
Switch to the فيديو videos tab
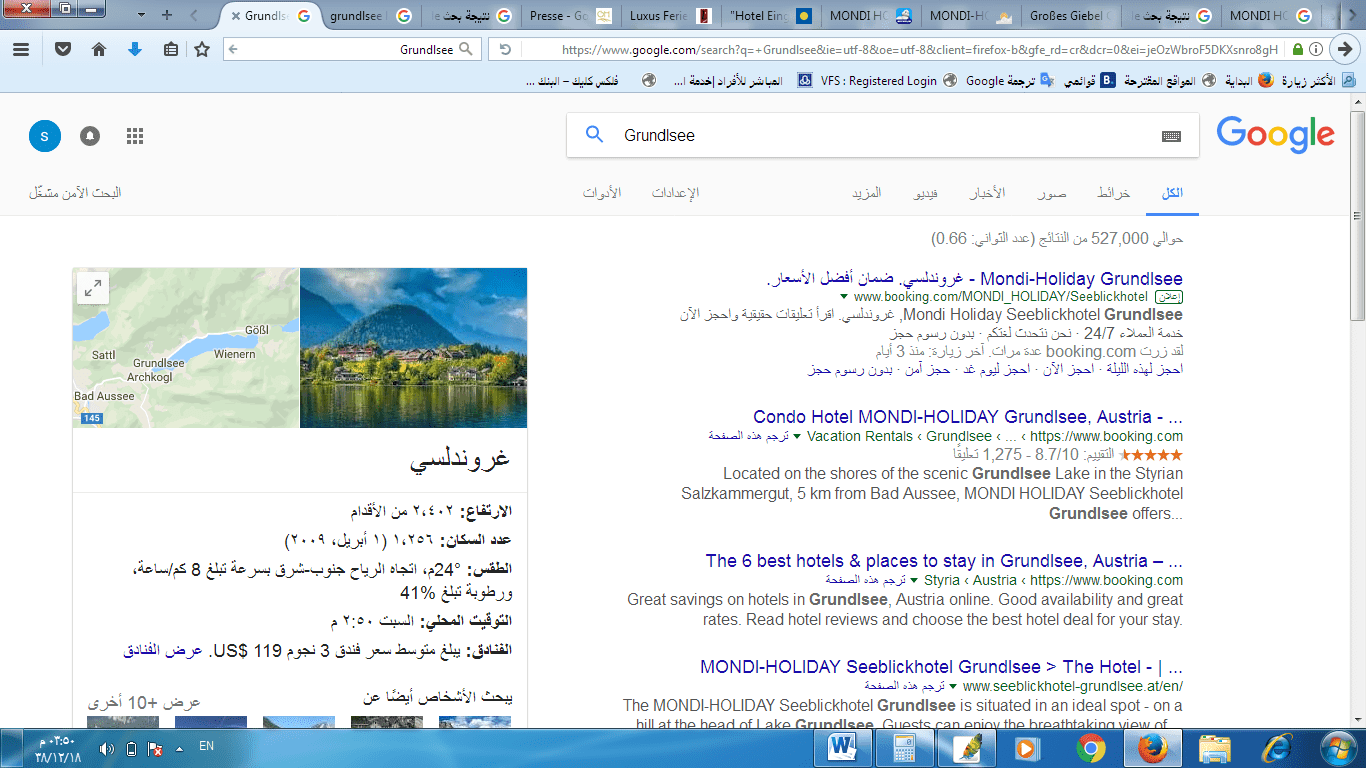(926, 193)
